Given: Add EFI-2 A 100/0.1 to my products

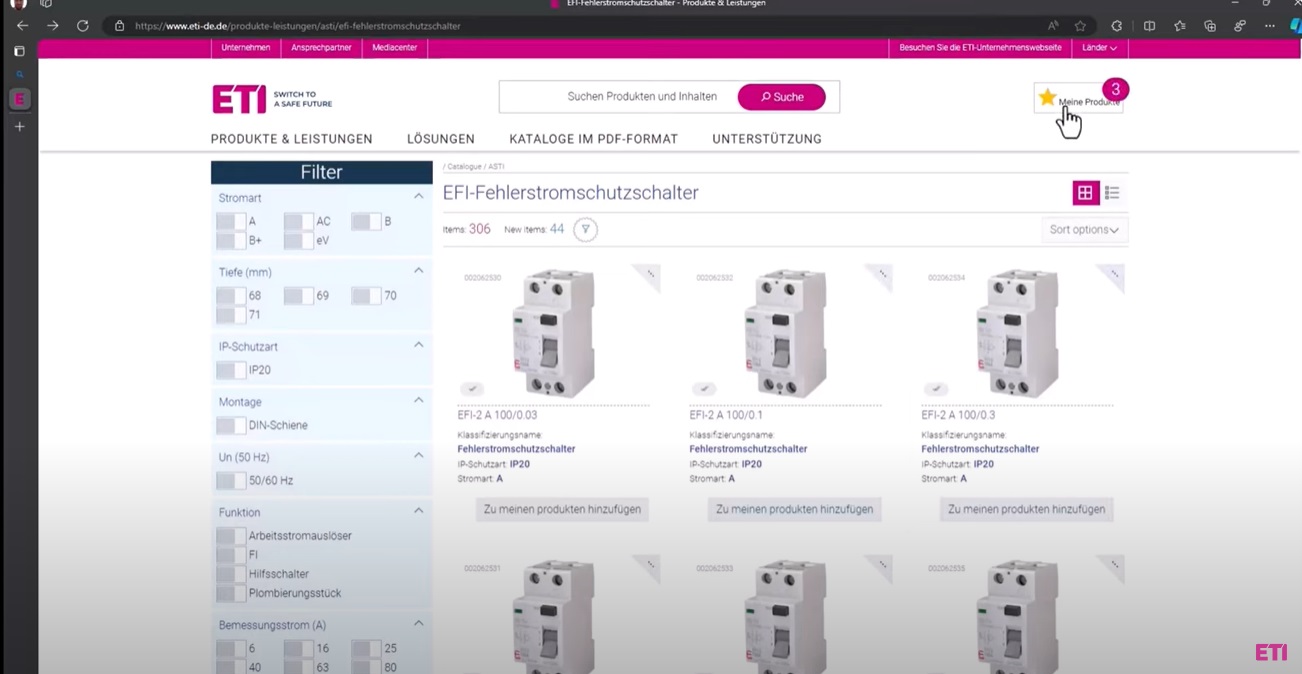Looking at the screenshot, I should point(794,509).
